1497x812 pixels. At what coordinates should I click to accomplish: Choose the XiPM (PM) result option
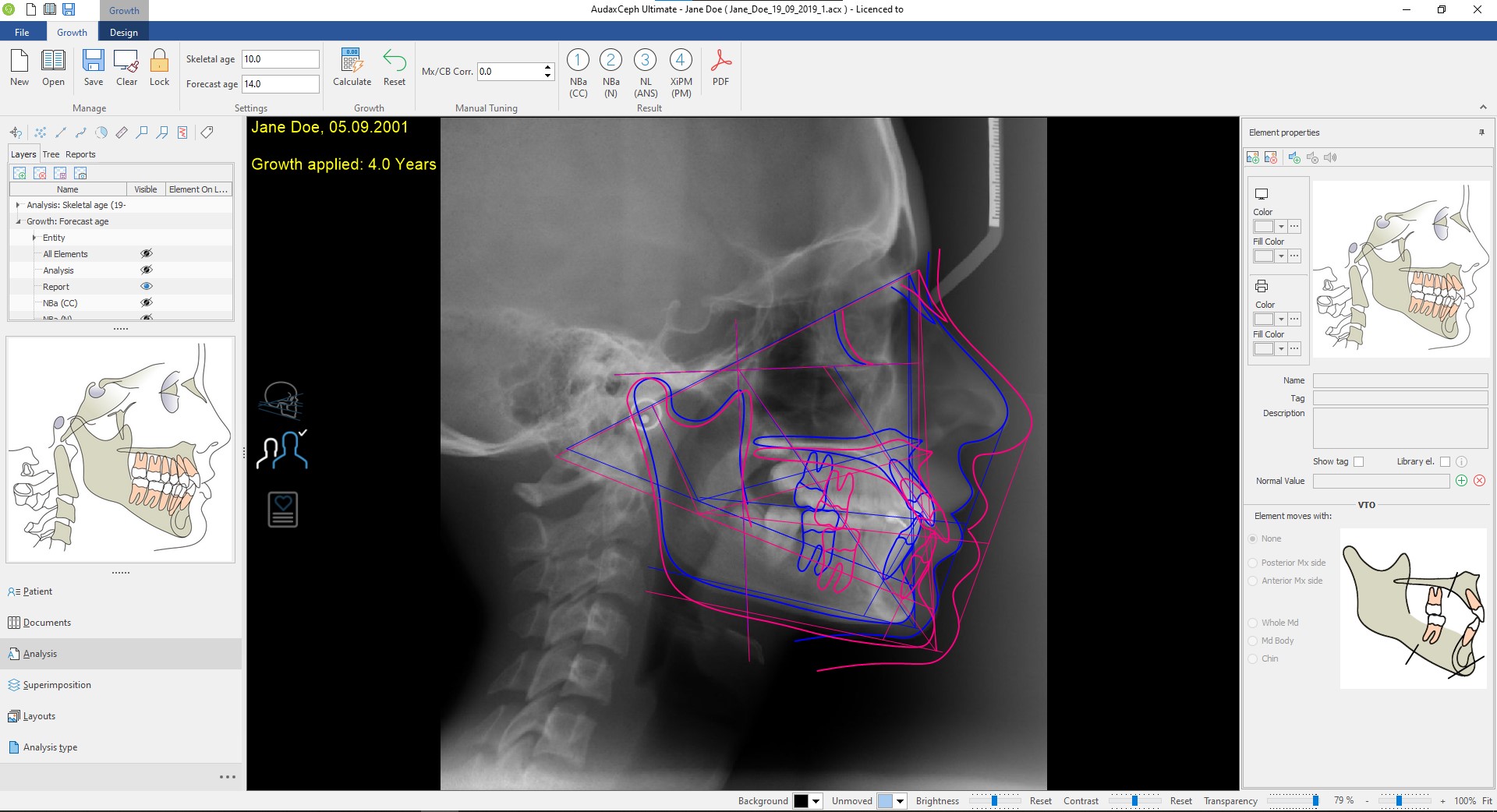[x=681, y=61]
